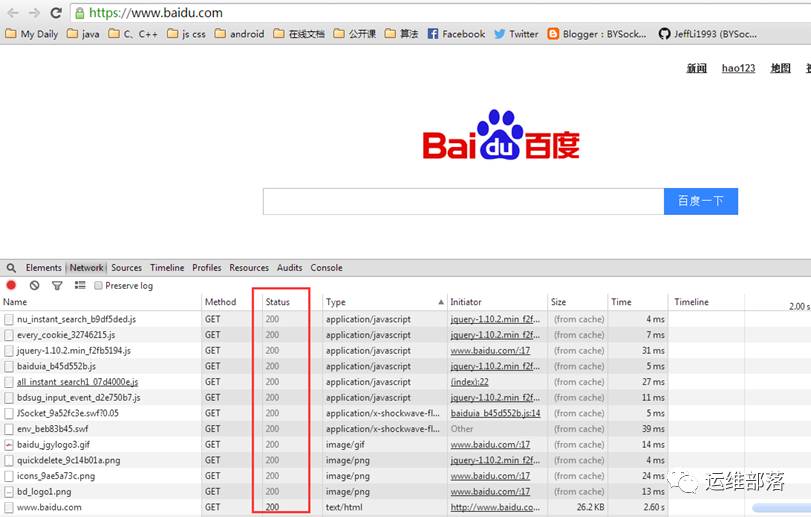Click the Status column header
Viewport: 811px width, 517px height.
tap(278, 302)
